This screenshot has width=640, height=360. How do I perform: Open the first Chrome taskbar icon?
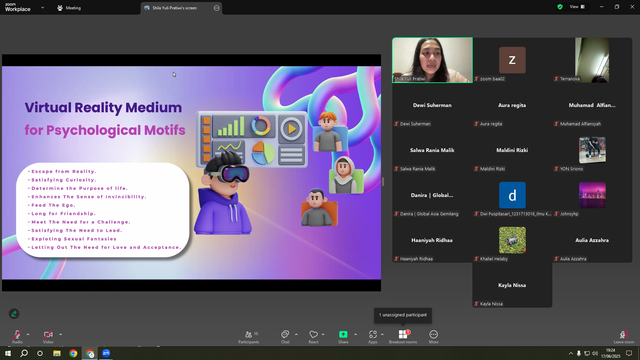[73, 353]
